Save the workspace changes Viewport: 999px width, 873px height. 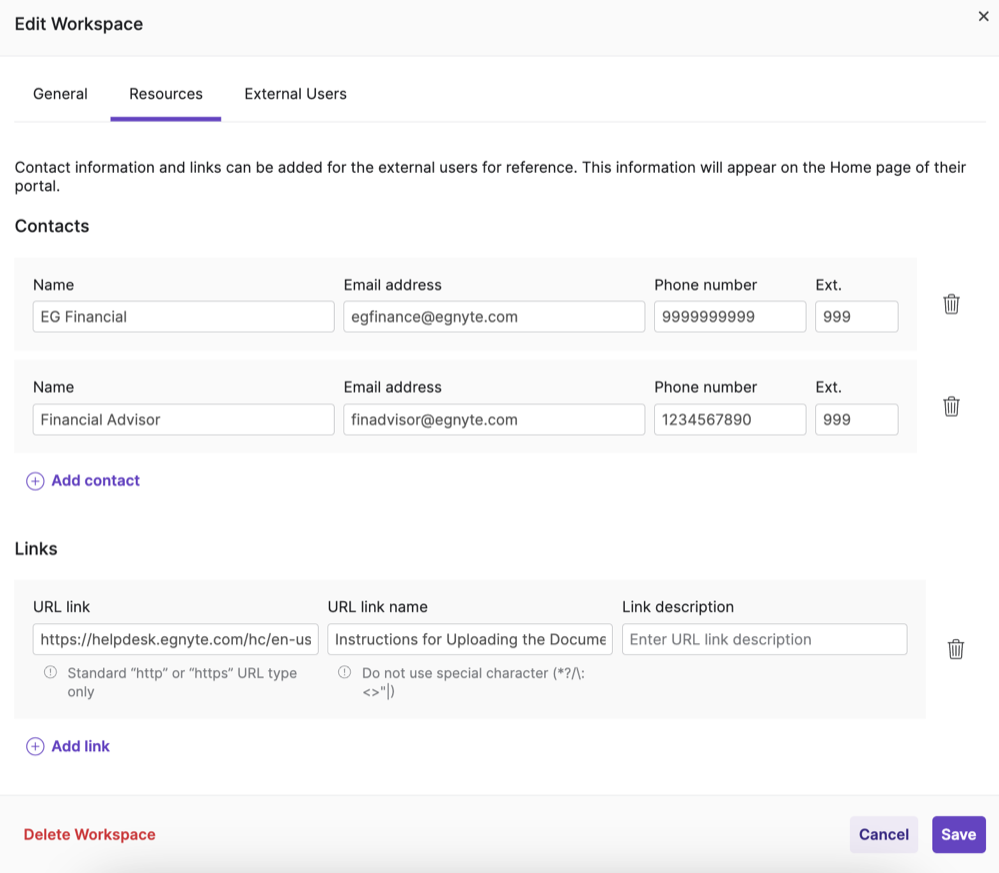click(x=959, y=835)
